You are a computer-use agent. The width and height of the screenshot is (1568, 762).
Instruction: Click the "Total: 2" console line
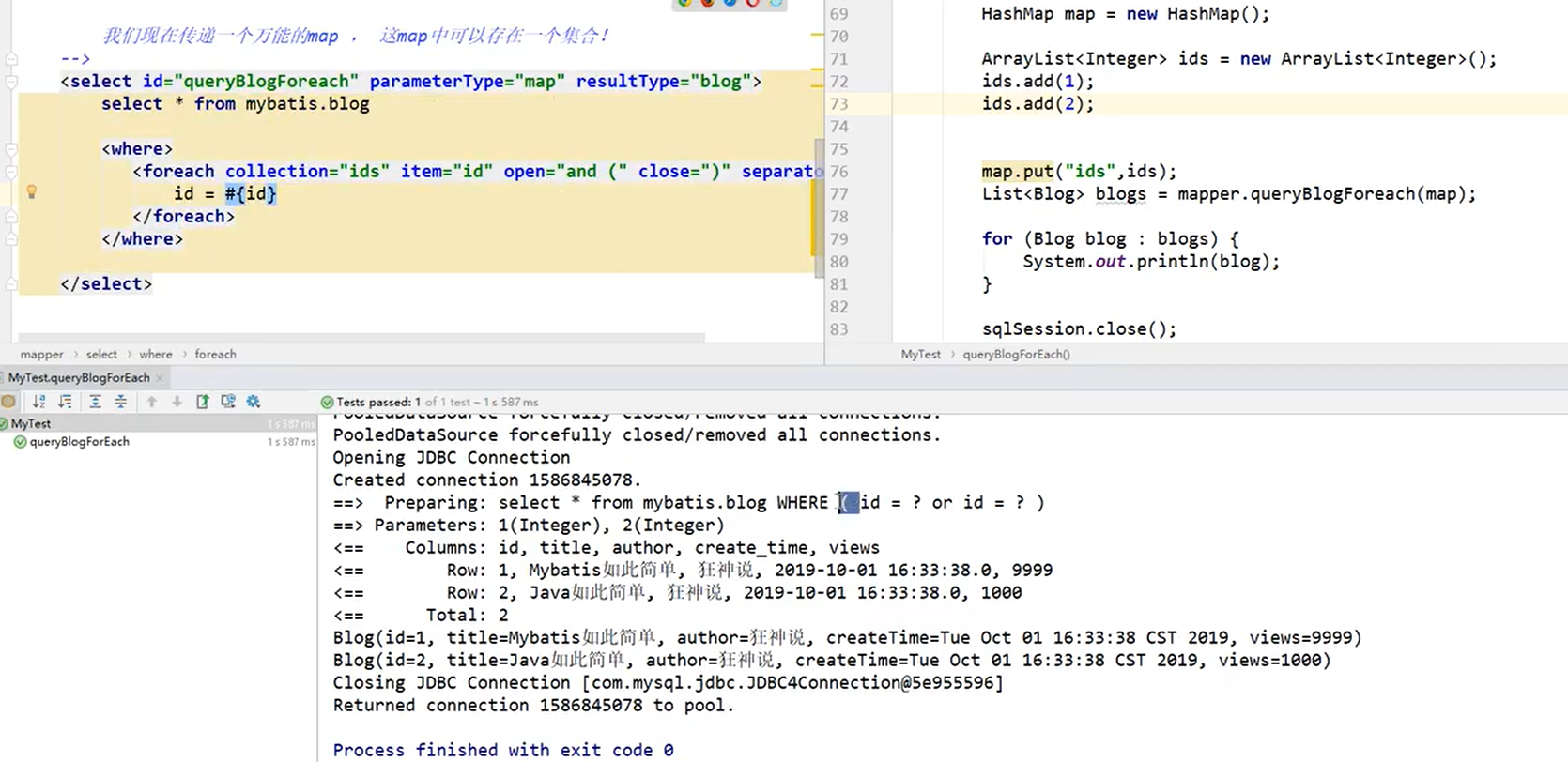(421, 616)
